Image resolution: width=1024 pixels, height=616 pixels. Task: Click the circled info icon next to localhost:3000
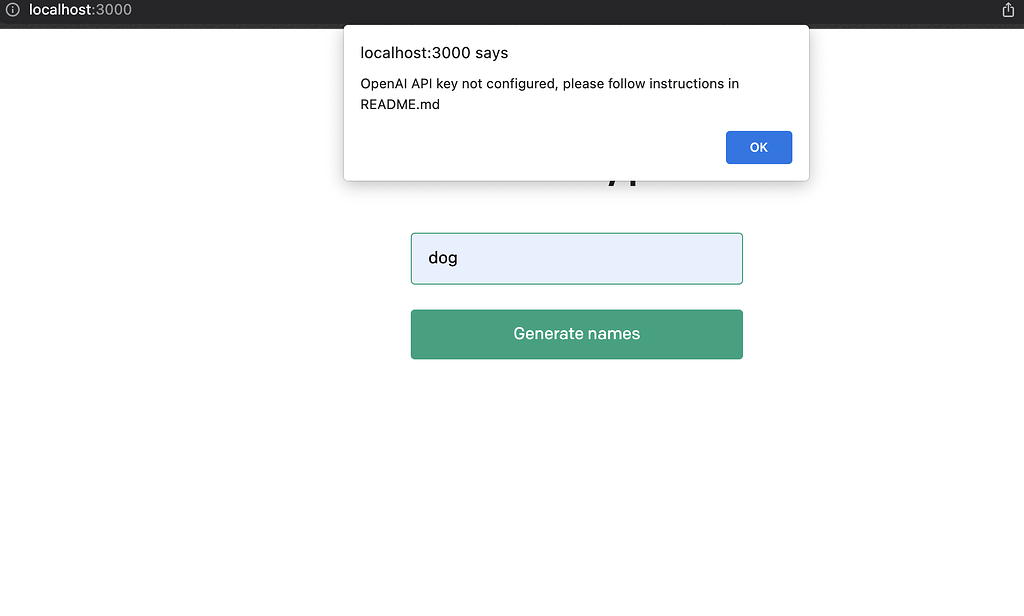(12, 11)
